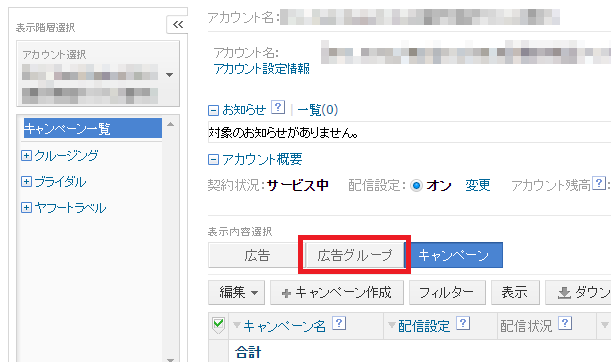Screen dimensions: 611x362
Task: Switch to the キャンペーン tab
Action: click(453, 255)
